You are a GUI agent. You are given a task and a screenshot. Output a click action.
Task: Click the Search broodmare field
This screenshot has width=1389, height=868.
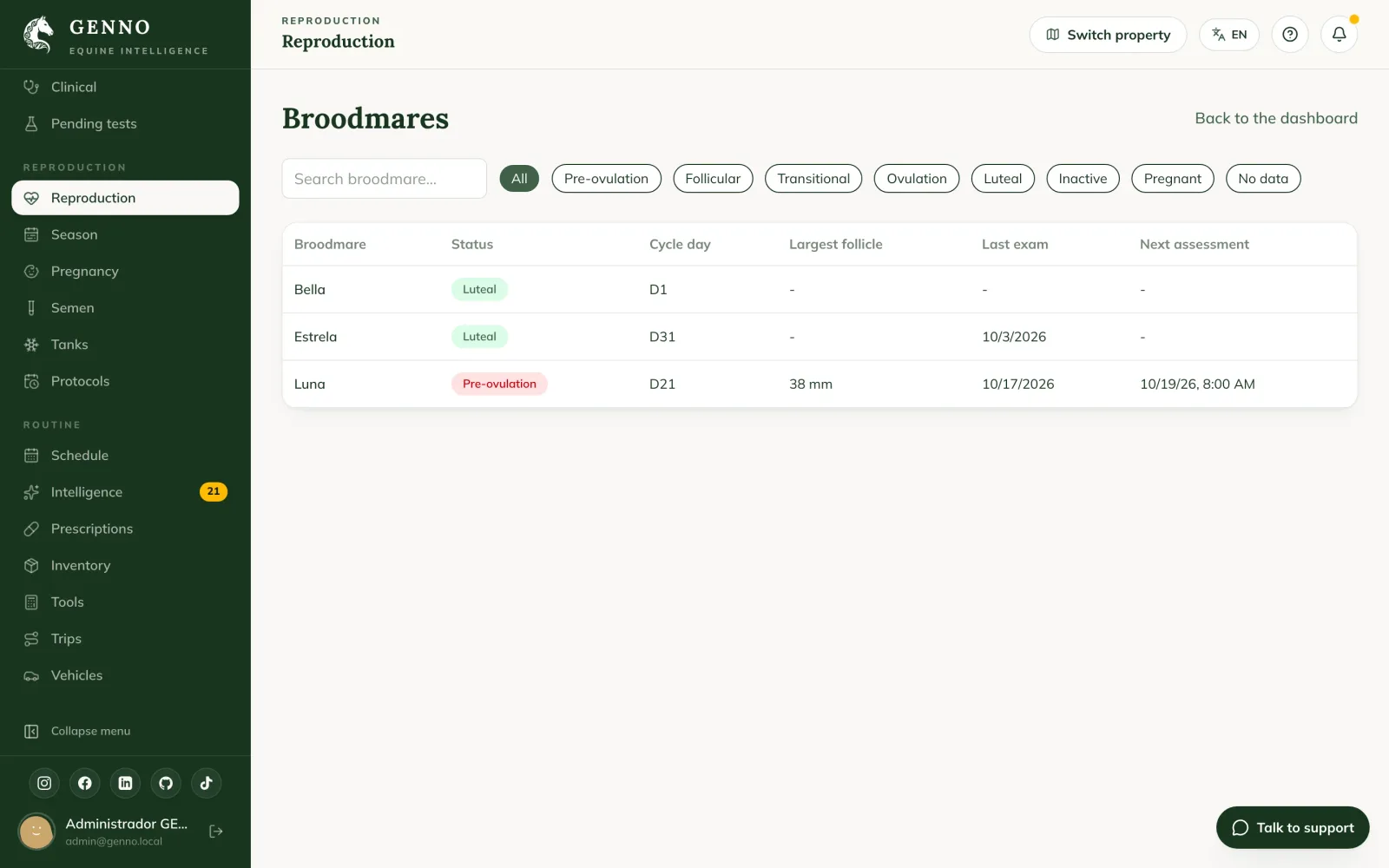384,179
